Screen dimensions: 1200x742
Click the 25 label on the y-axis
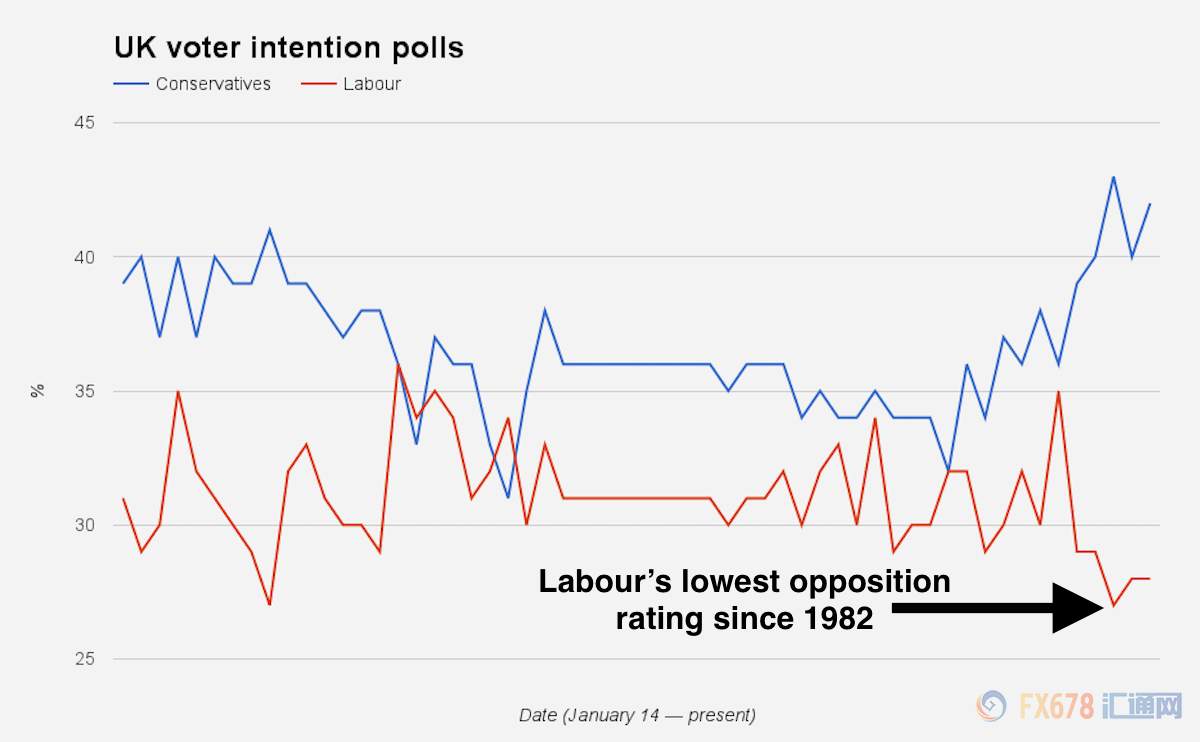click(x=83, y=659)
